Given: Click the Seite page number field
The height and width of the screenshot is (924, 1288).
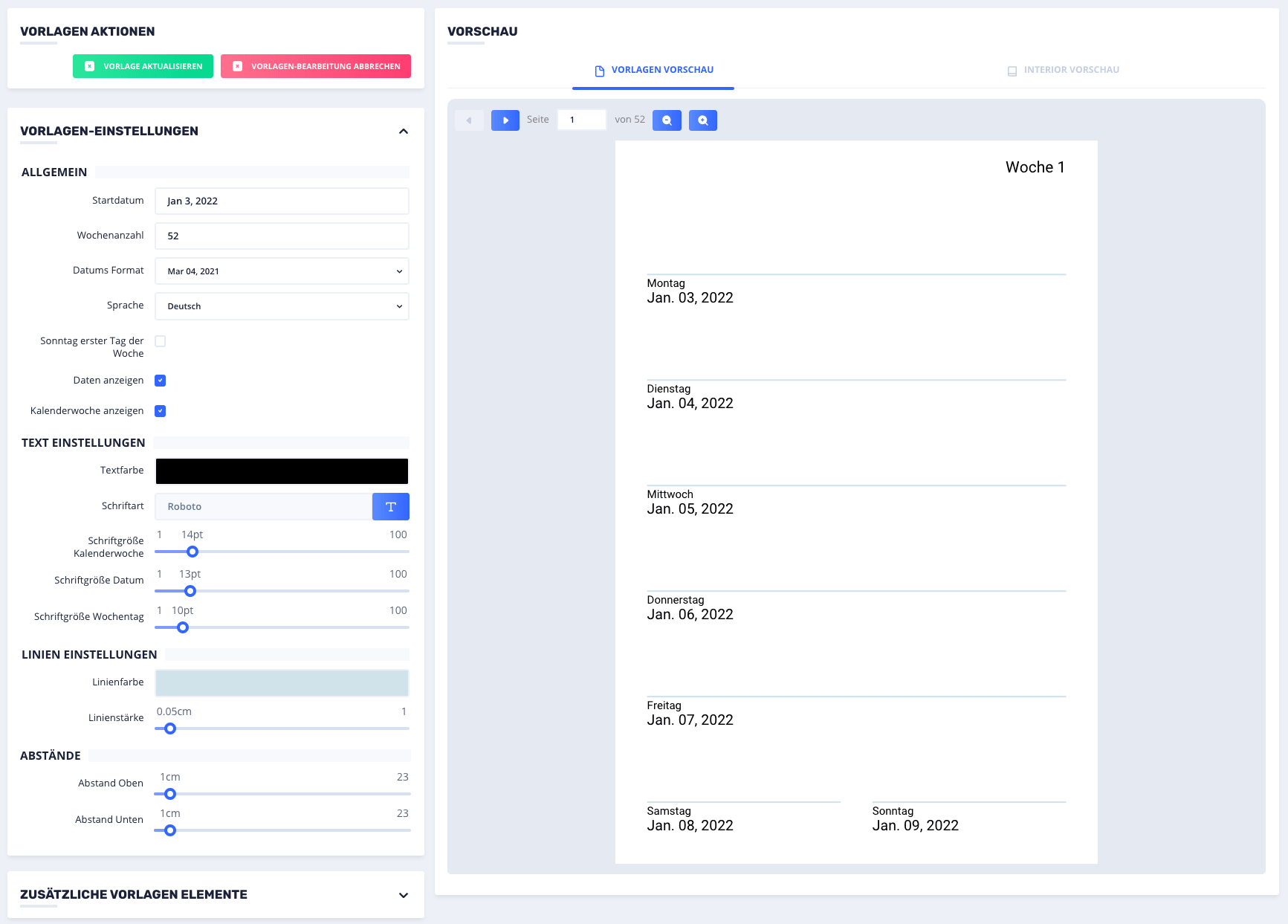Looking at the screenshot, I should tap(581, 119).
